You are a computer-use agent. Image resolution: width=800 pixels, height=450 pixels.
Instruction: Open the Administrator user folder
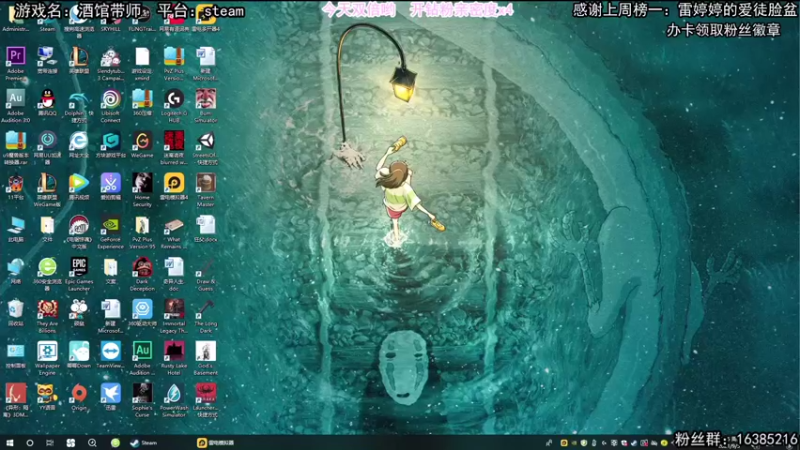(x=15, y=21)
